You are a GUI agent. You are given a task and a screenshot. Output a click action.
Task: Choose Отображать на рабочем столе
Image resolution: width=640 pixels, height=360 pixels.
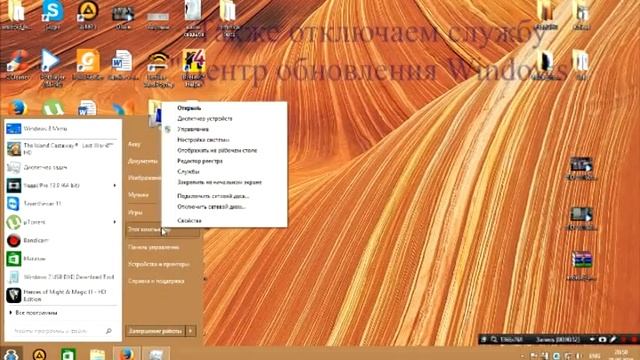pyautogui.click(x=224, y=151)
